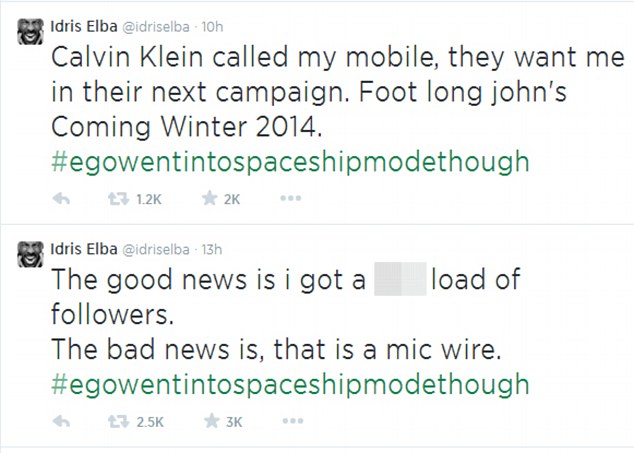Reply to the mic wire tweet
Image resolution: width=634 pixels, height=453 pixels.
(x=61, y=421)
